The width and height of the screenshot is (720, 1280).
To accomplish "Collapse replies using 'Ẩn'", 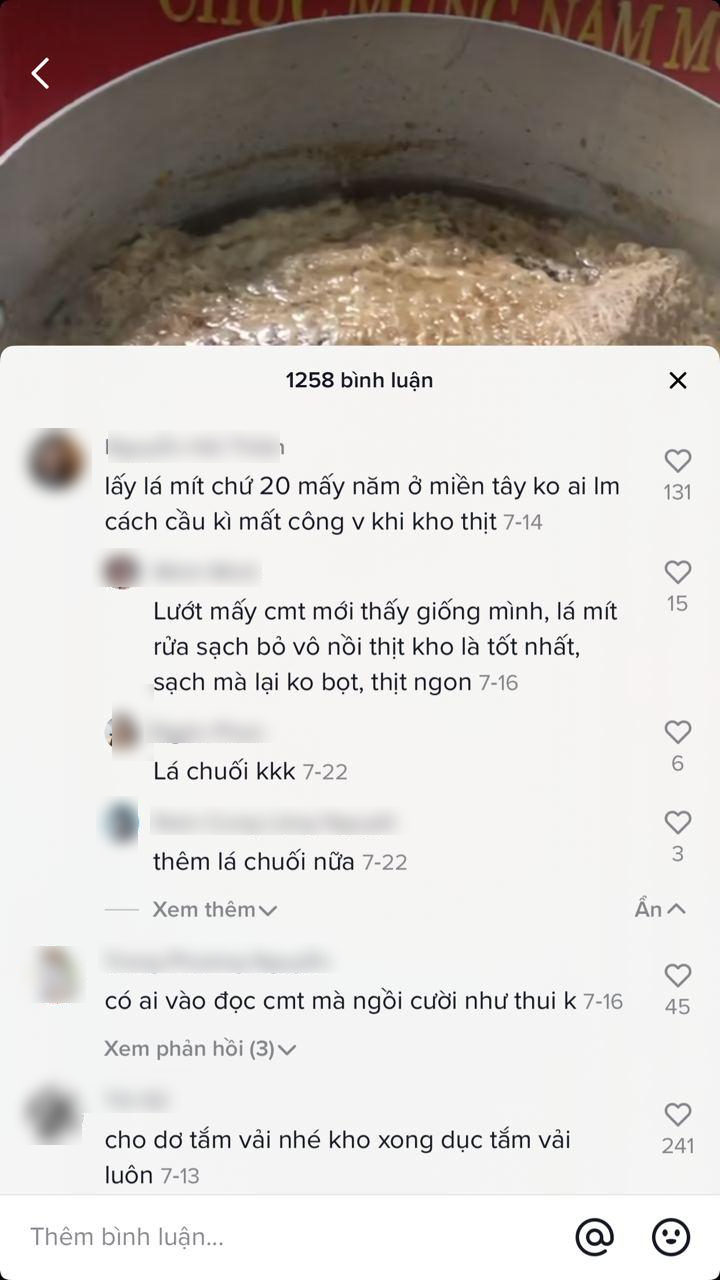I will tap(660, 909).
